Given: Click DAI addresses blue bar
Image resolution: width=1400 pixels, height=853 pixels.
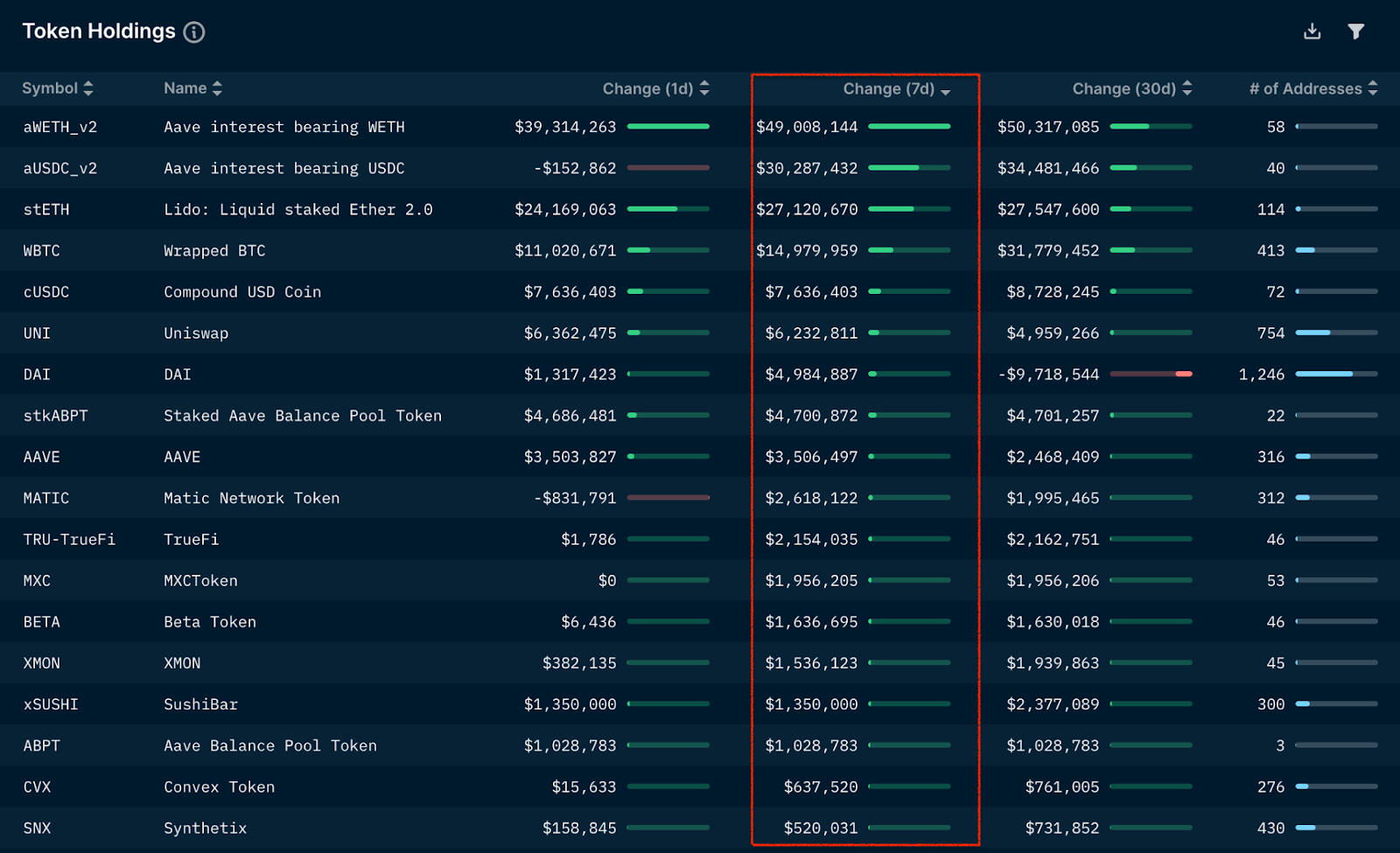Looking at the screenshot, I should 1337,374.
